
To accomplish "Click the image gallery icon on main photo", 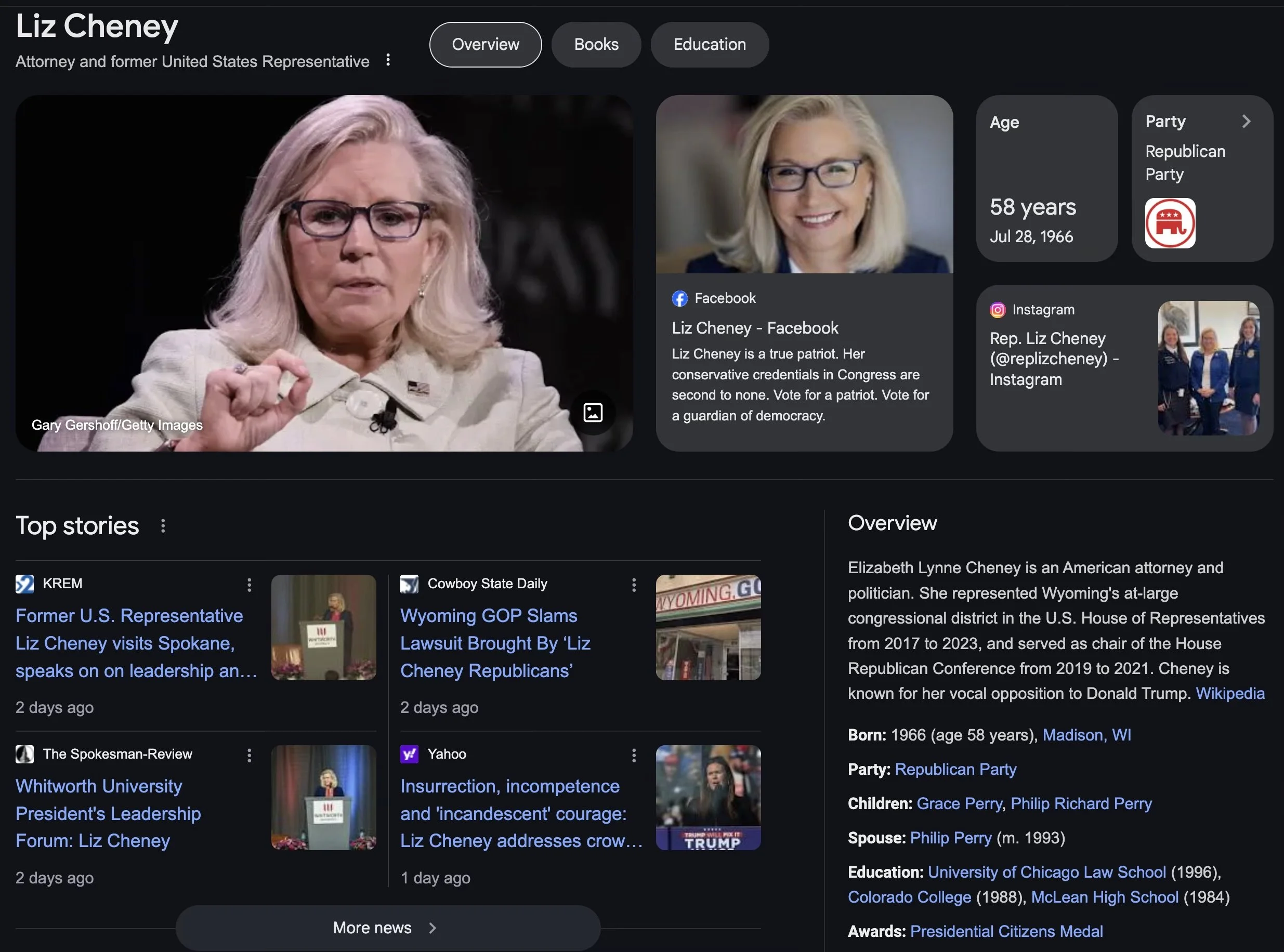I will [593, 413].
